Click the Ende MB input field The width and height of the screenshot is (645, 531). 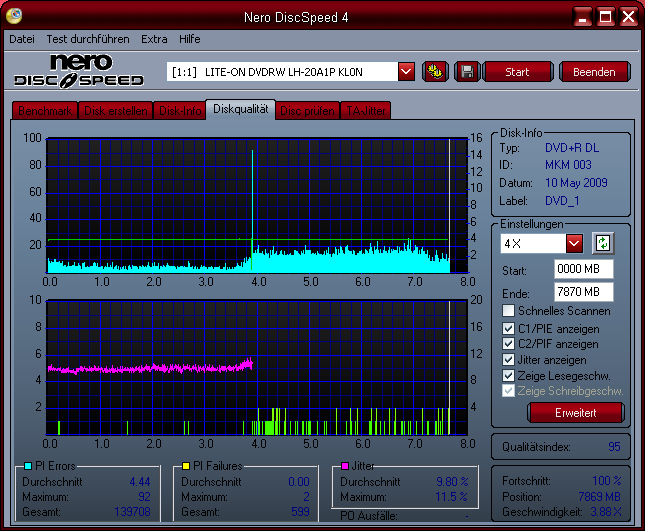pyautogui.click(x=583, y=292)
